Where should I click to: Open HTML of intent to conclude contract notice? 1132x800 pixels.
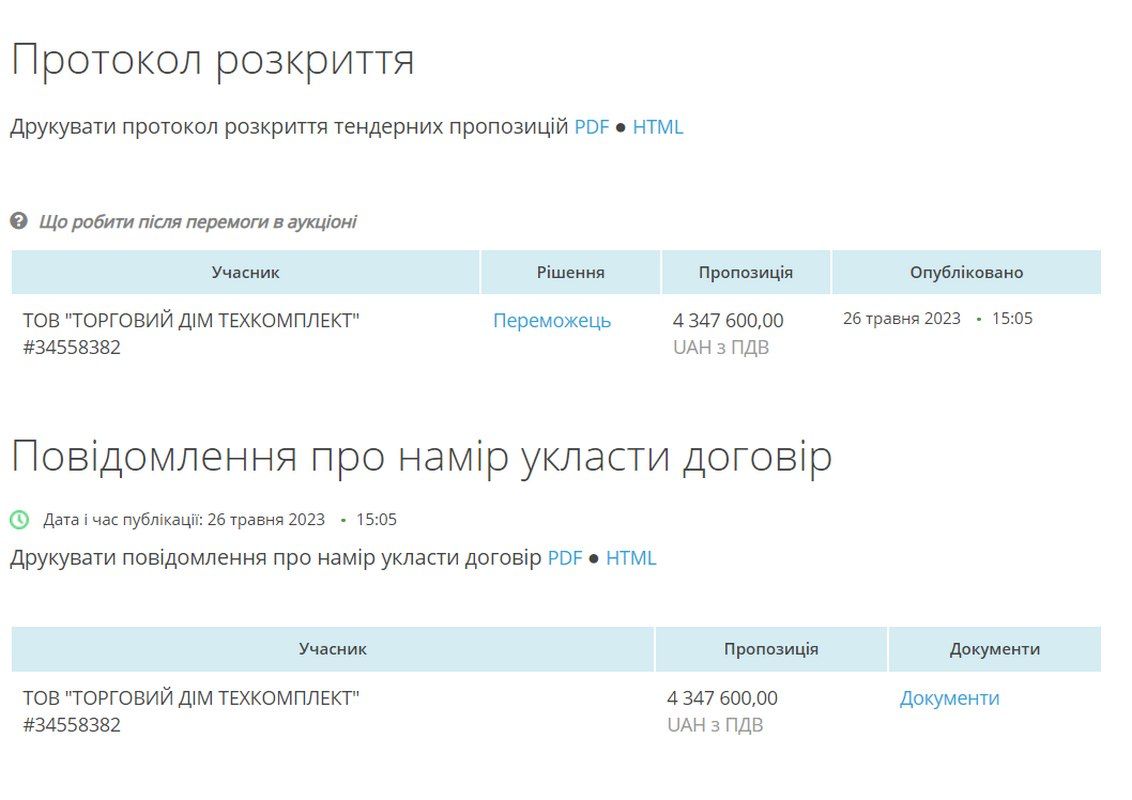pyautogui.click(x=631, y=558)
